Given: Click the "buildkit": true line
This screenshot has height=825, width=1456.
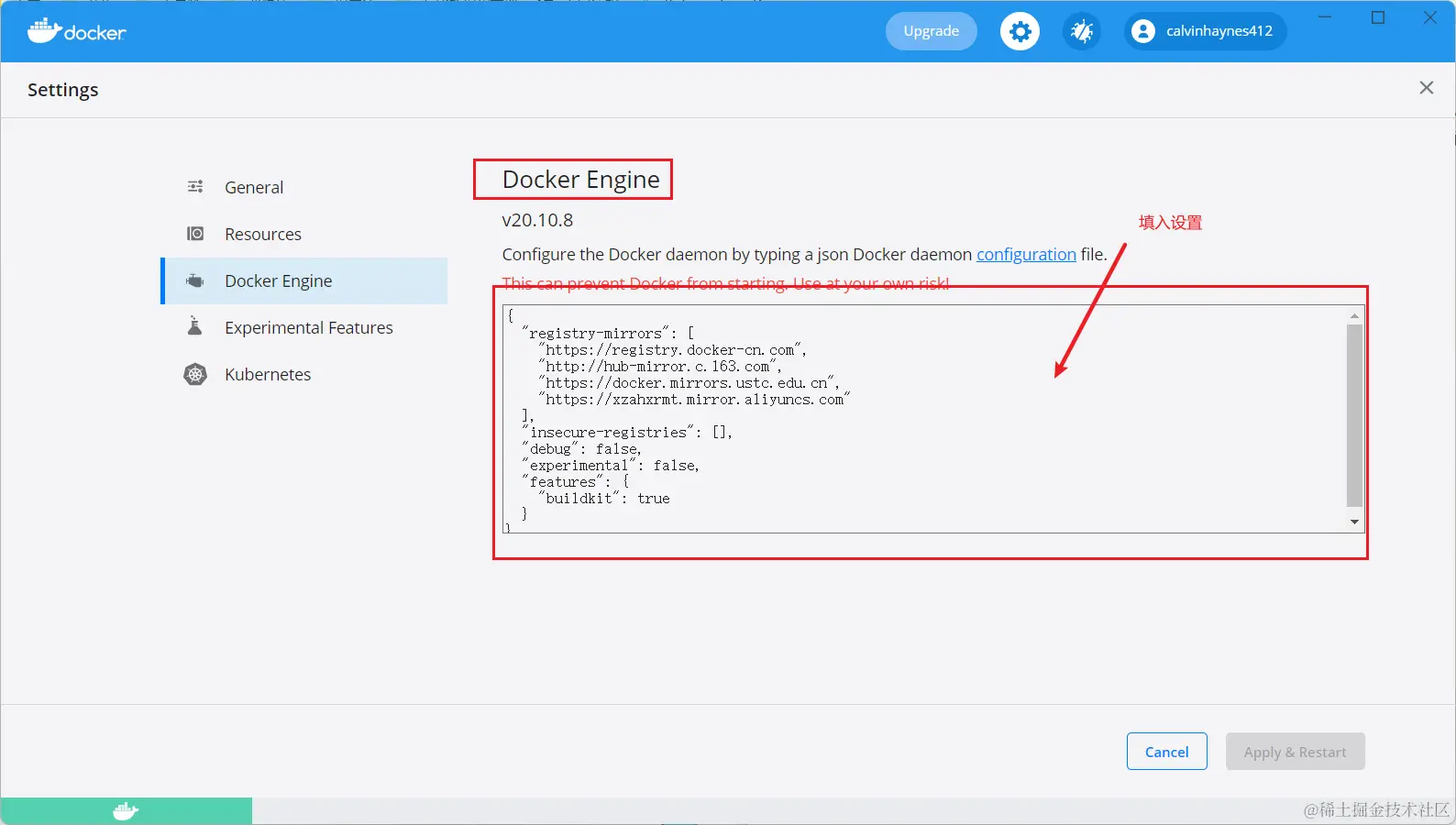Looking at the screenshot, I should (x=604, y=499).
